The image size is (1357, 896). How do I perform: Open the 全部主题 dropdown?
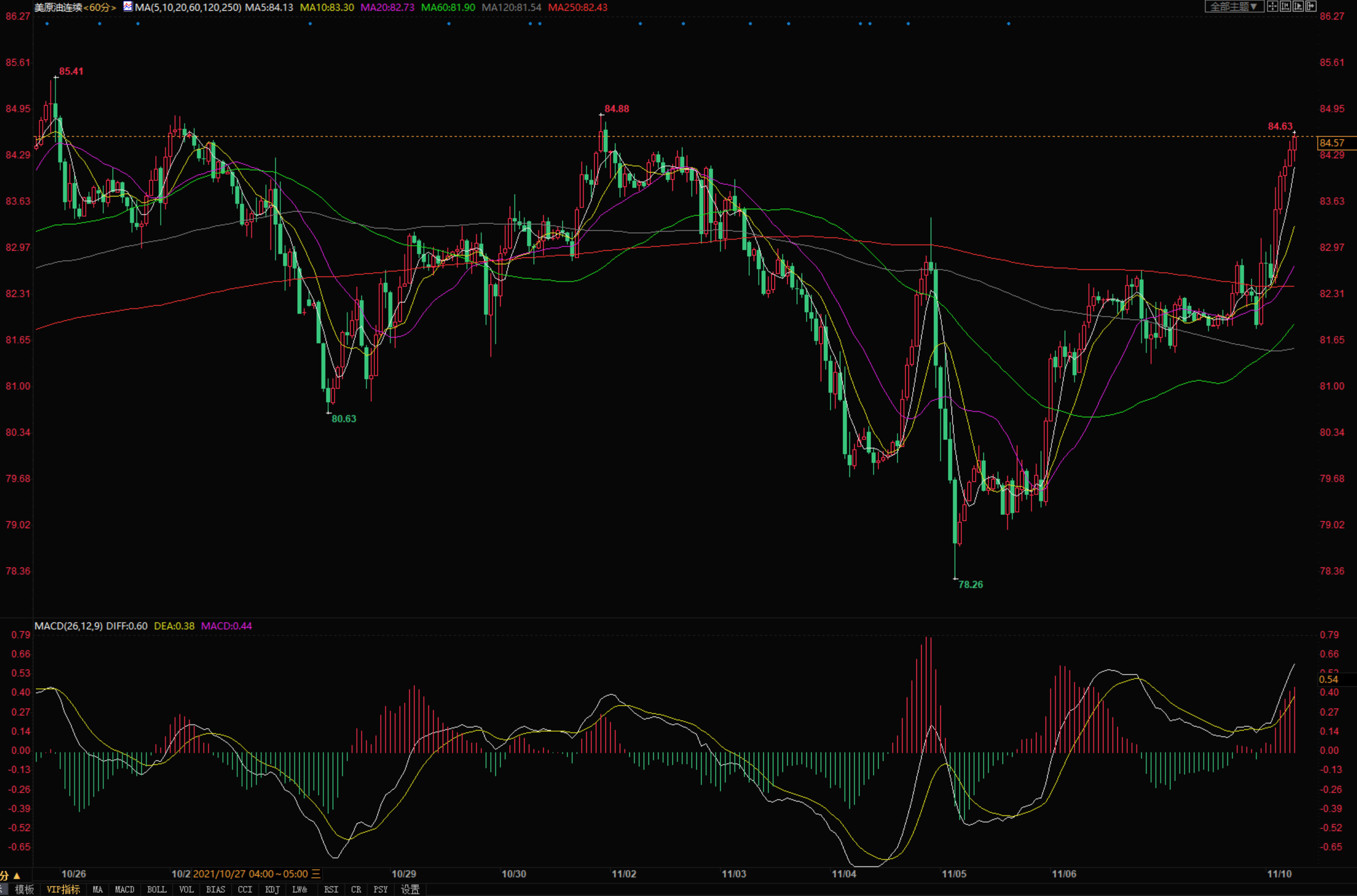1234,6
